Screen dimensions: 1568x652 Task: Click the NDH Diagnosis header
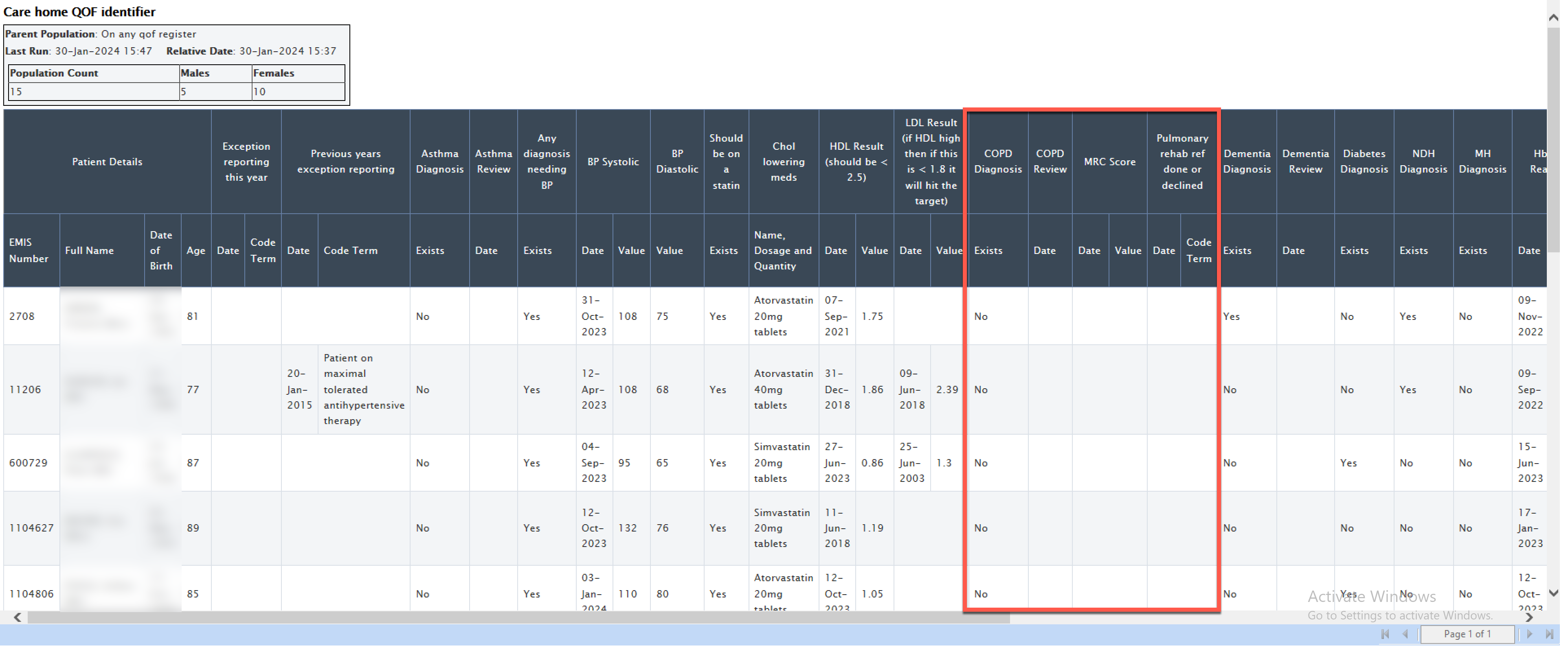tap(1423, 162)
